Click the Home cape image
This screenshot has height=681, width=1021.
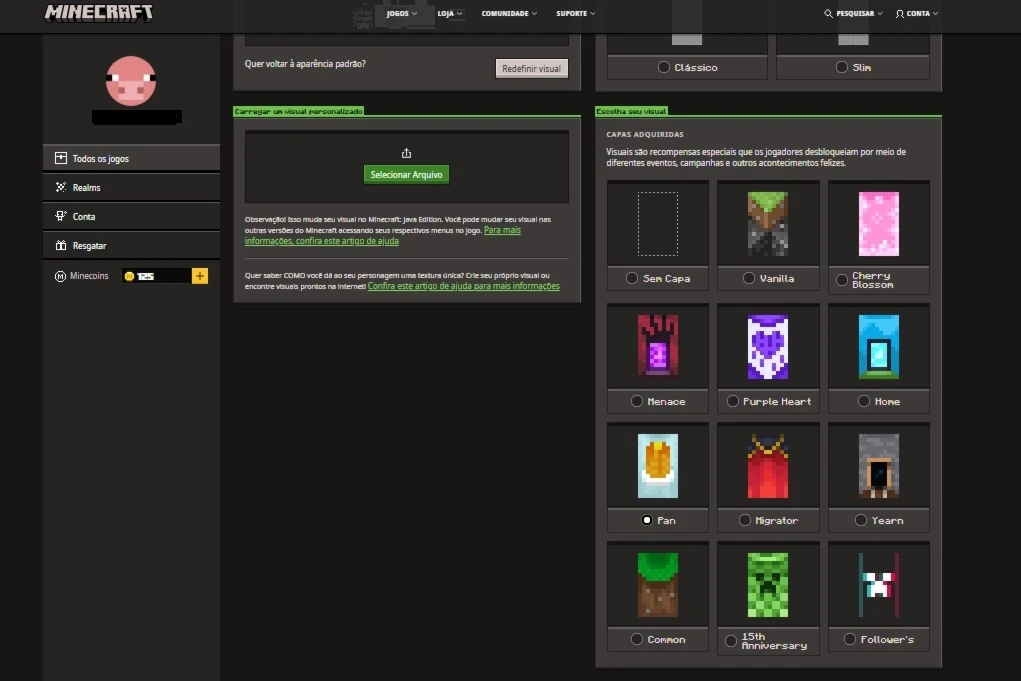[878, 346]
